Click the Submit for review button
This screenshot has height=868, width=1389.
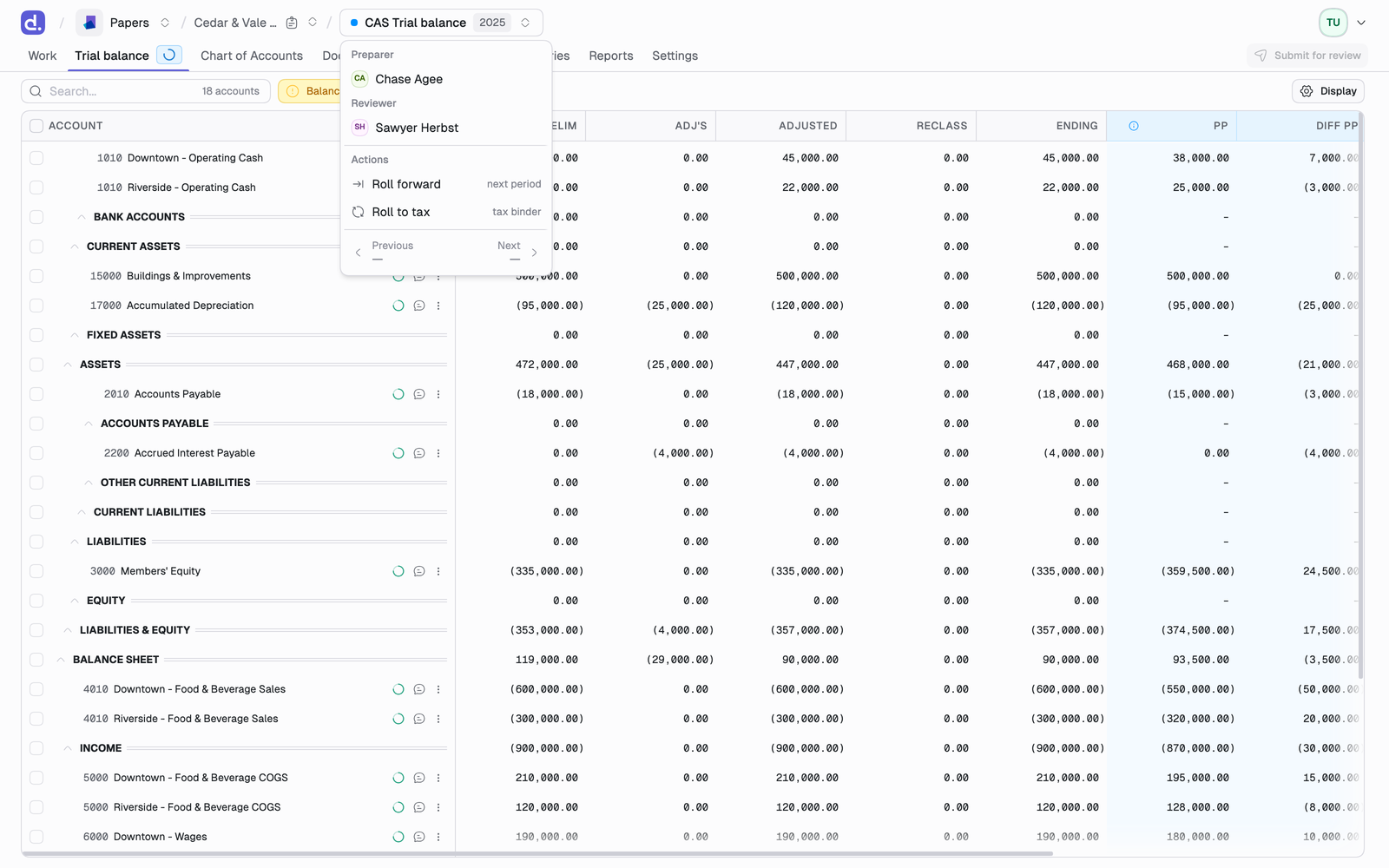pyautogui.click(x=1307, y=56)
